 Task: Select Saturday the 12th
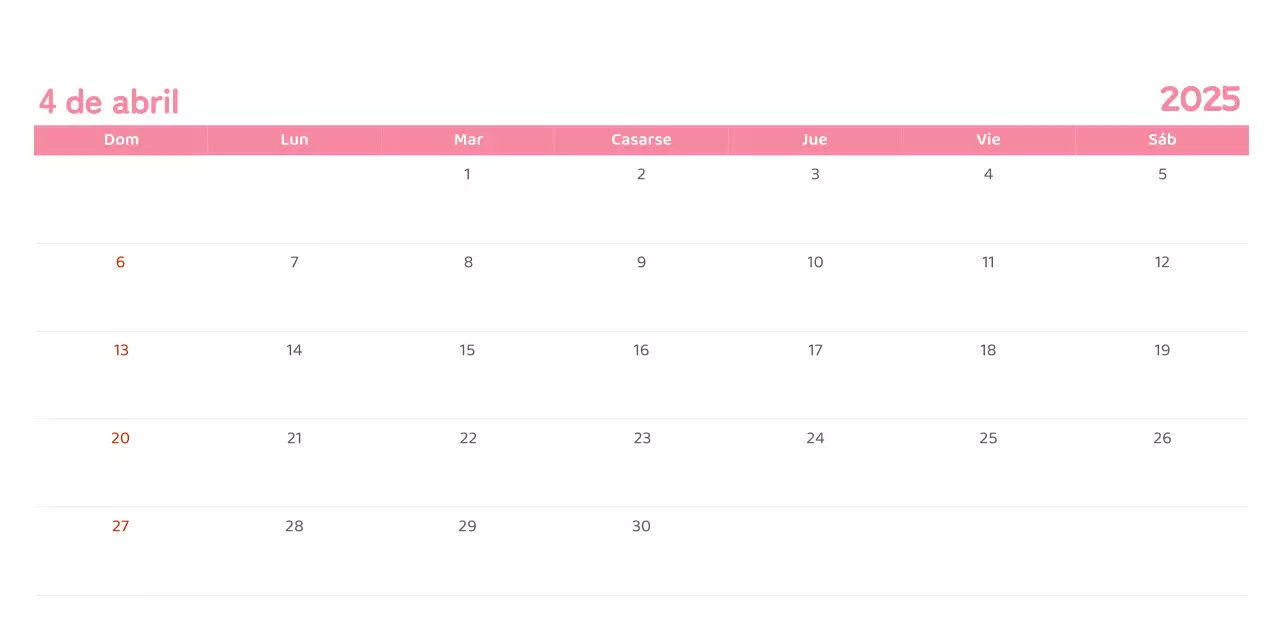(1162, 262)
